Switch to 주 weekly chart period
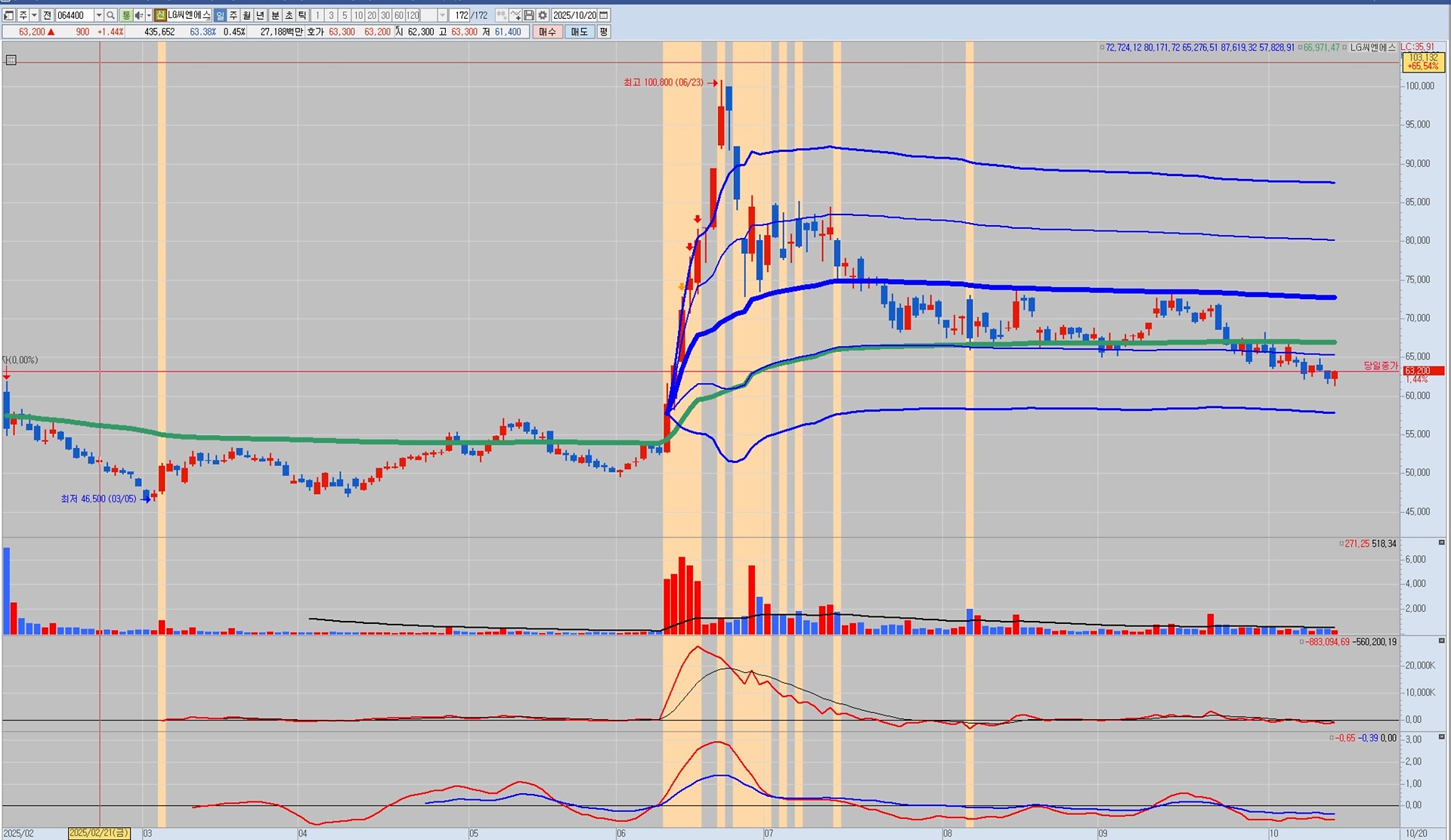The image size is (1451, 840). click(234, 15)
